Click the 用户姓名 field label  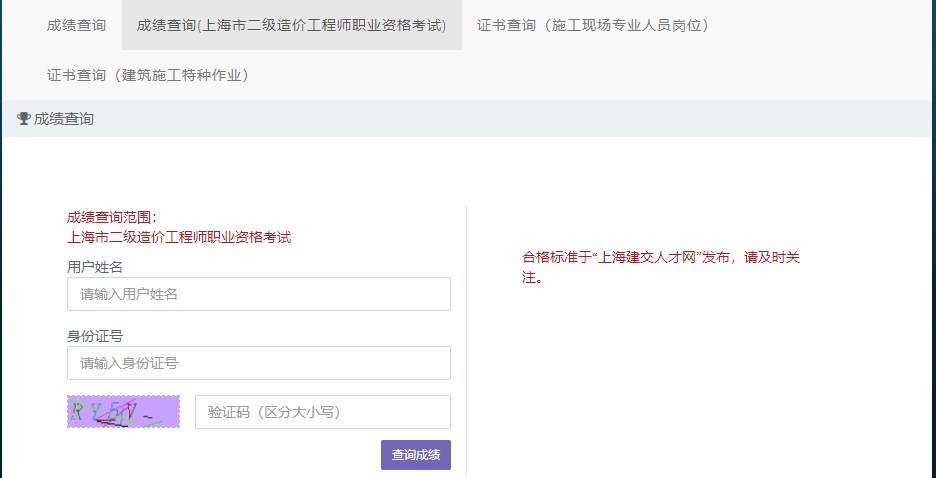click(x=95, y=267)
